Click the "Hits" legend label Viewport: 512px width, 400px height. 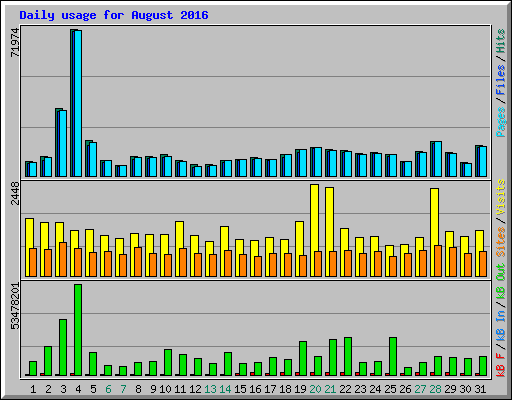(501, 41)
